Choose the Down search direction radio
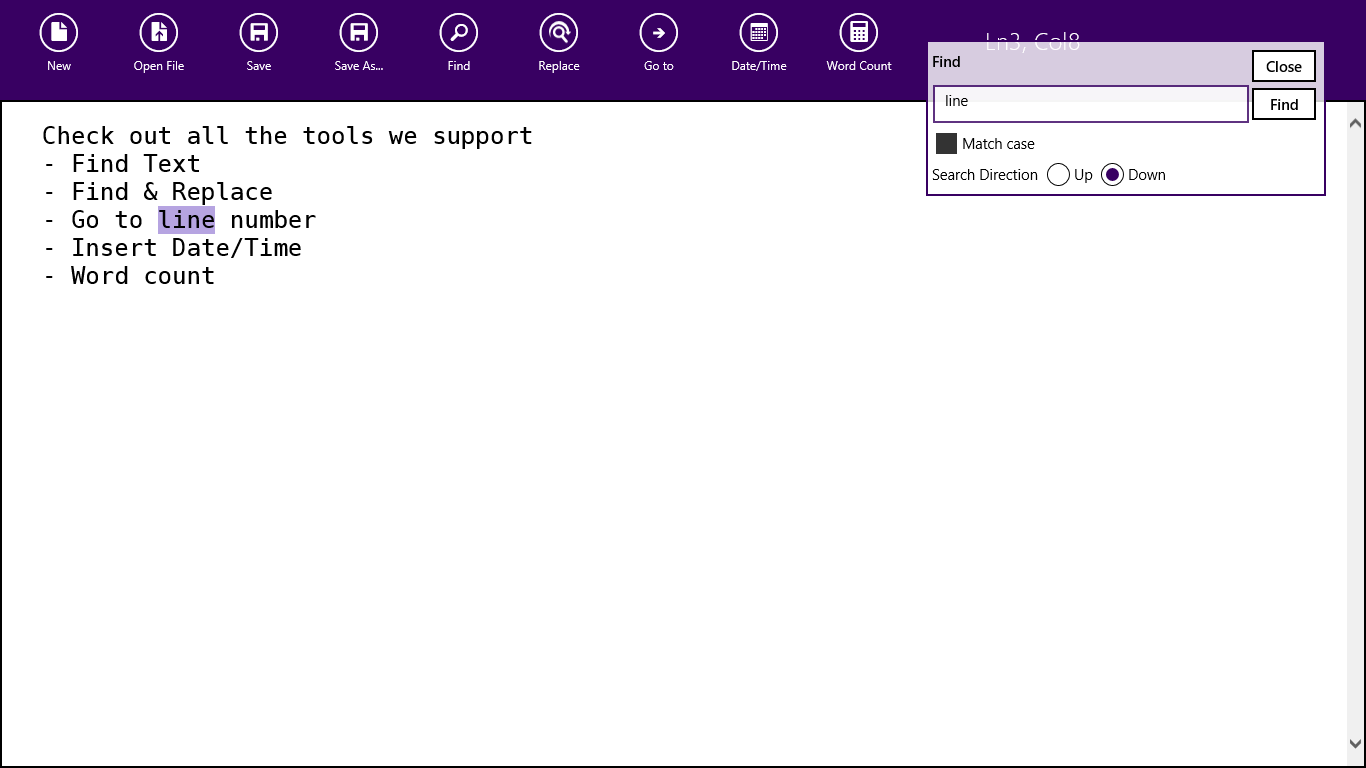The width and height of the screenshot is (1366, 768). (1112, 175)
